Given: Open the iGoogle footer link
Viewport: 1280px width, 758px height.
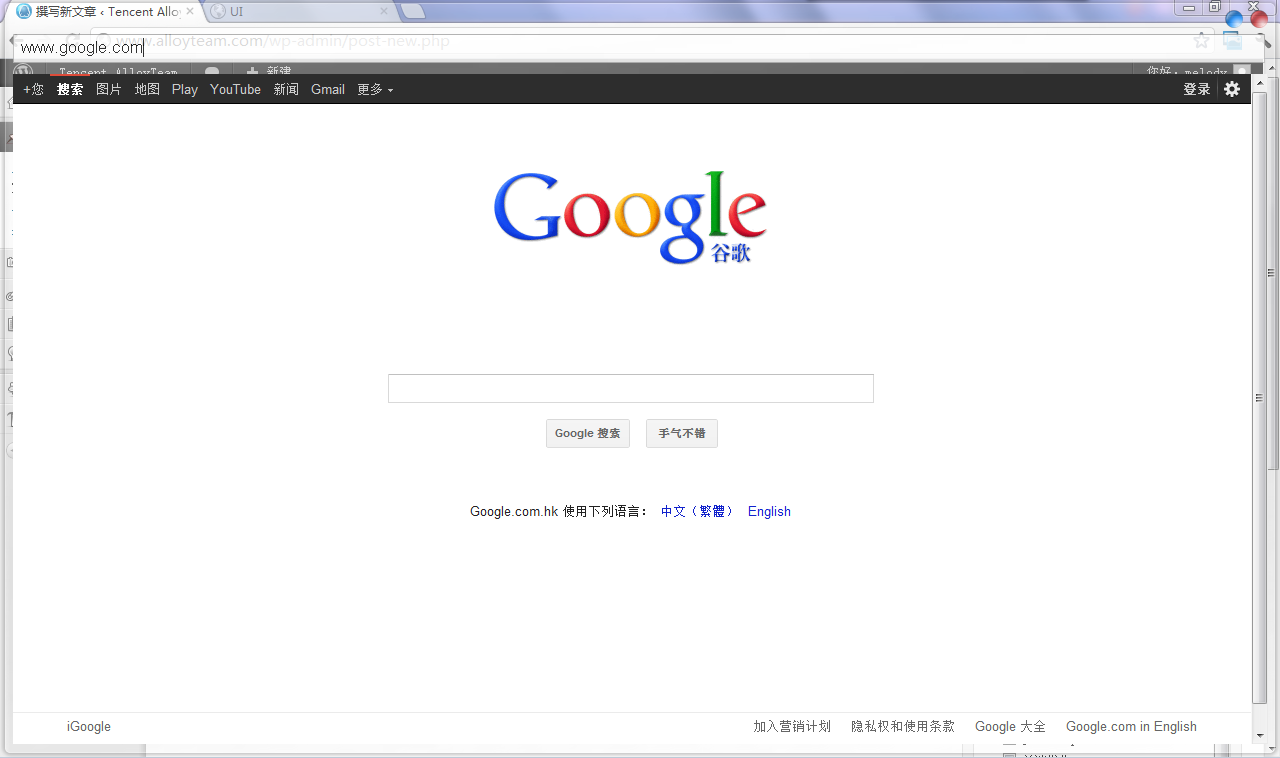Looking at the screenshot, I should [89, 727].
